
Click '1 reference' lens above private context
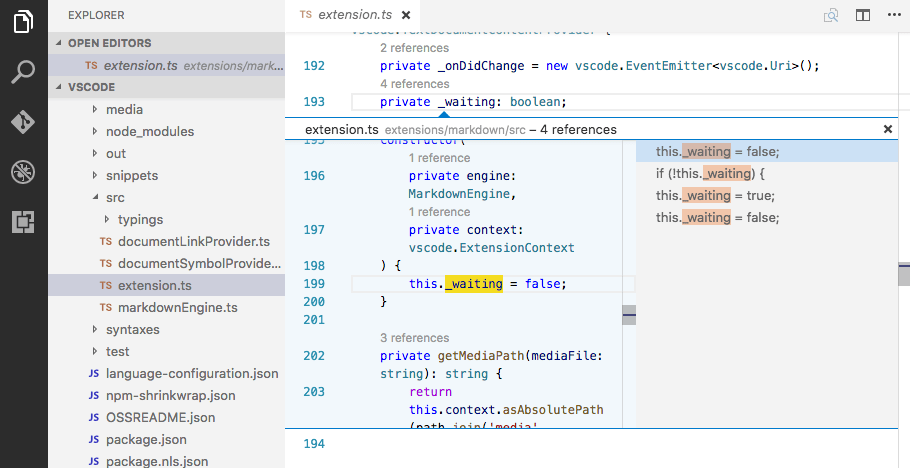[x=439, y=212]
